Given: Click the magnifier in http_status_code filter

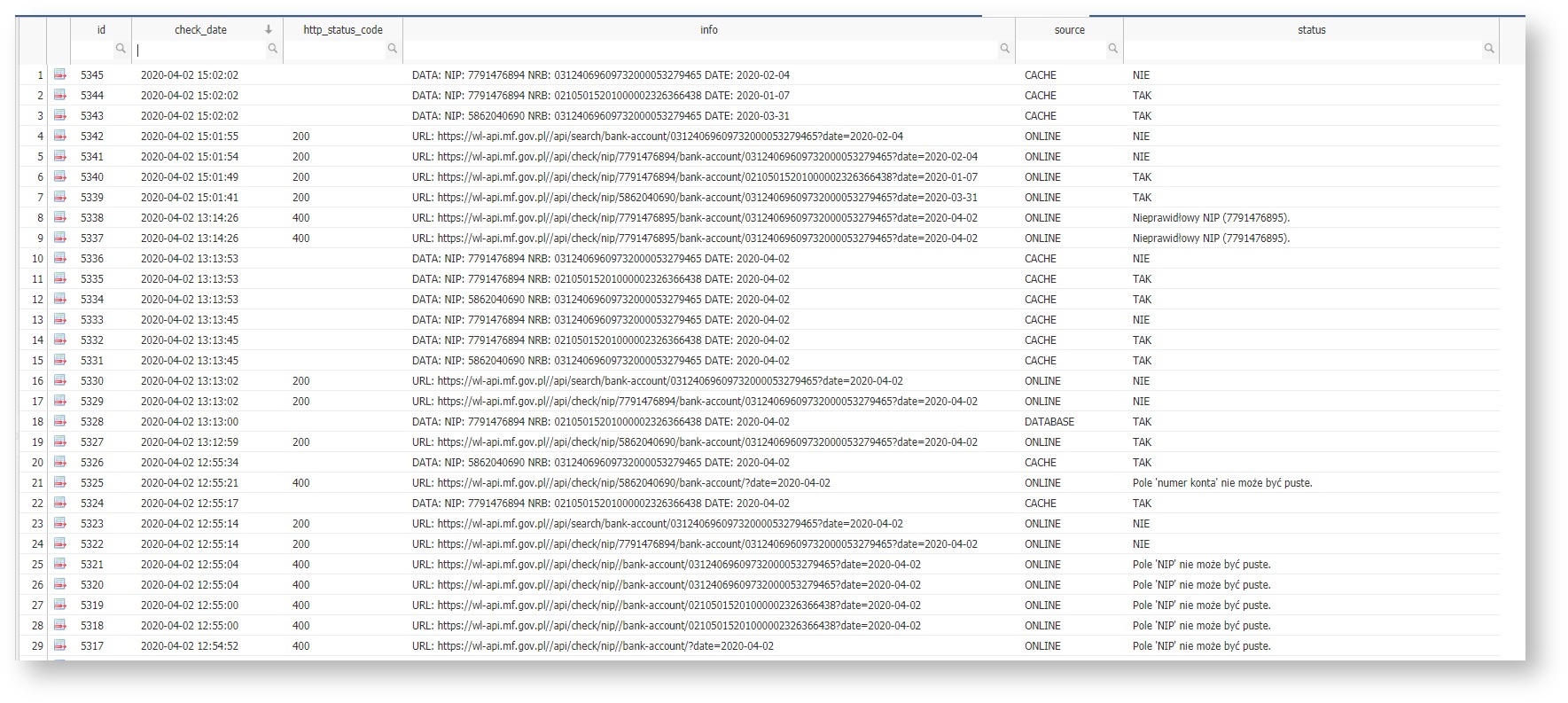Looking at the screenshot, I should coord(393,49).
